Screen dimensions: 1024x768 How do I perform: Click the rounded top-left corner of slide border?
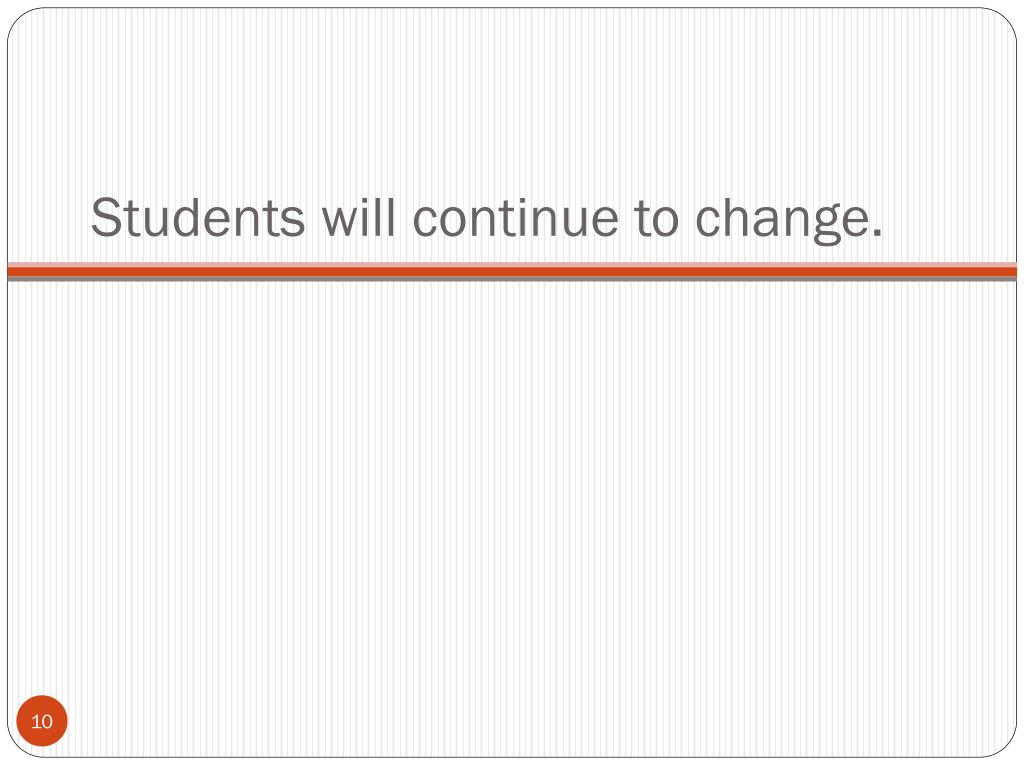[x=20, y=21]
